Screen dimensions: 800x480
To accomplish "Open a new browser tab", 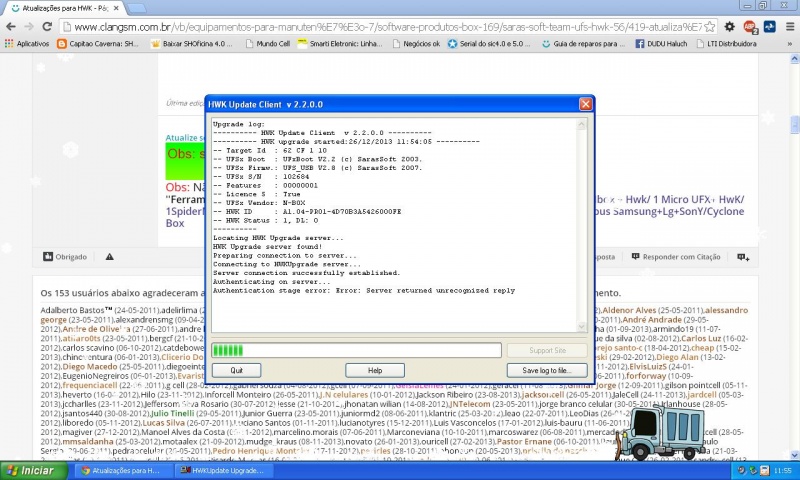I will point(136,8).
